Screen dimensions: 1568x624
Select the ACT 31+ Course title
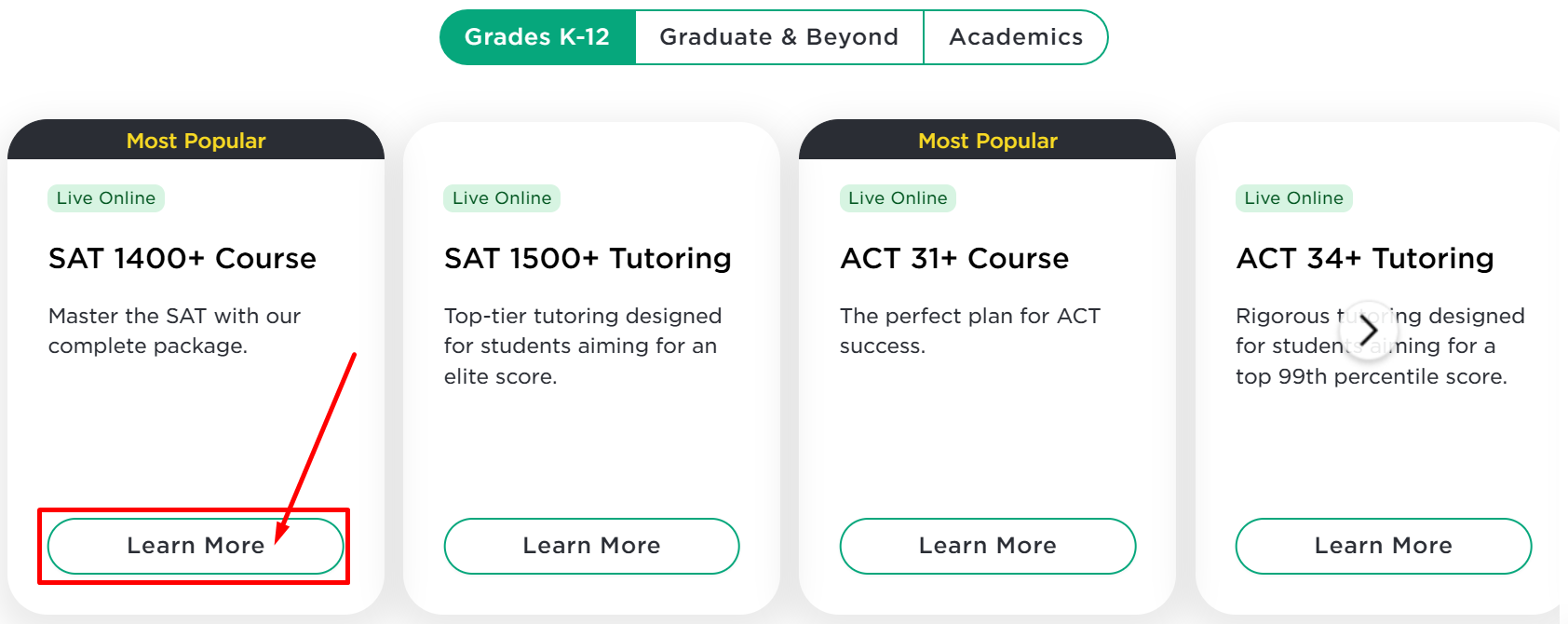pyautogui.click(x=954, y=258)
